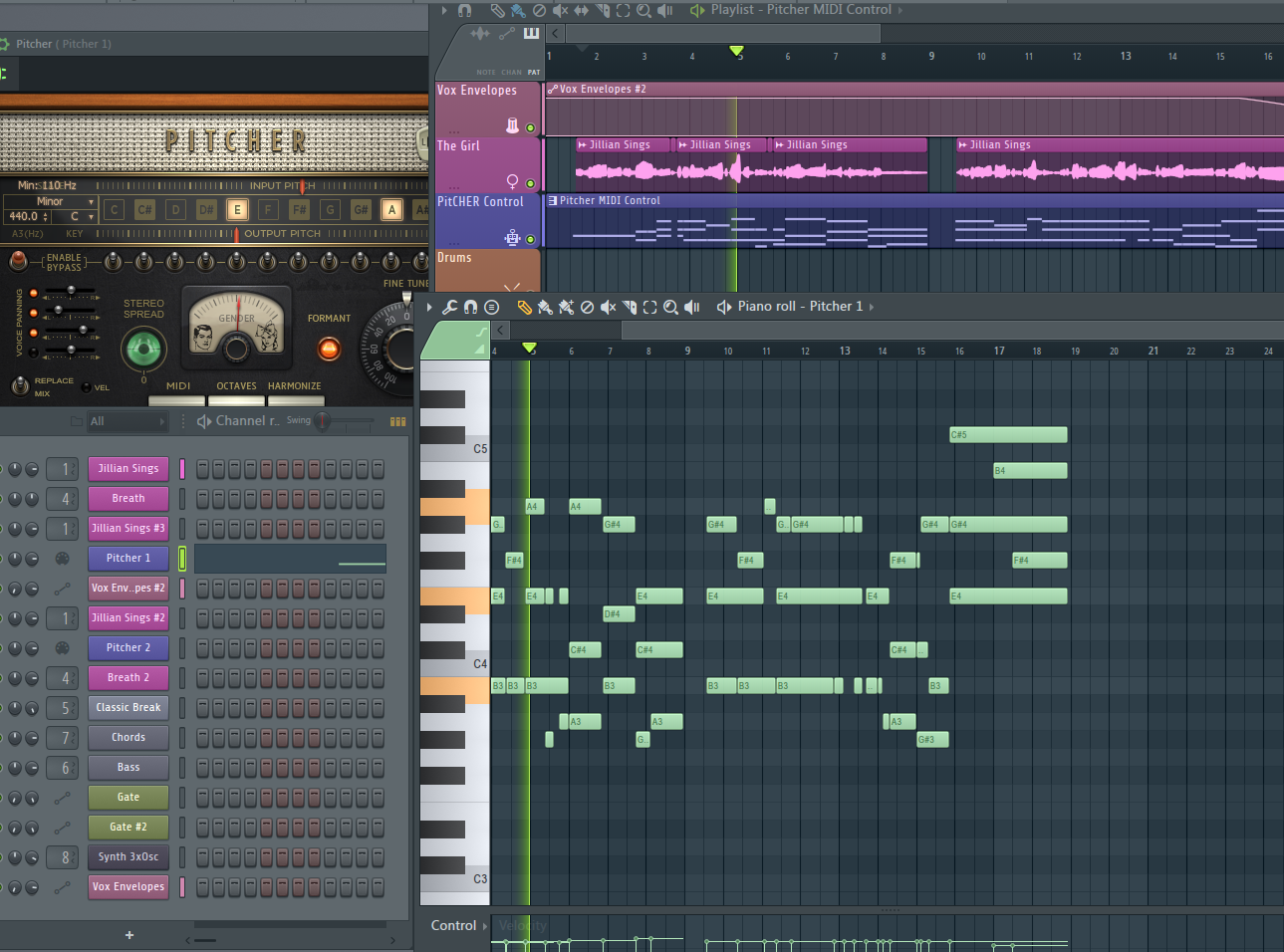Choose the Select tool in Piano roll
This screenshot has width=1284, height=952.
click(x=649, y=307)
